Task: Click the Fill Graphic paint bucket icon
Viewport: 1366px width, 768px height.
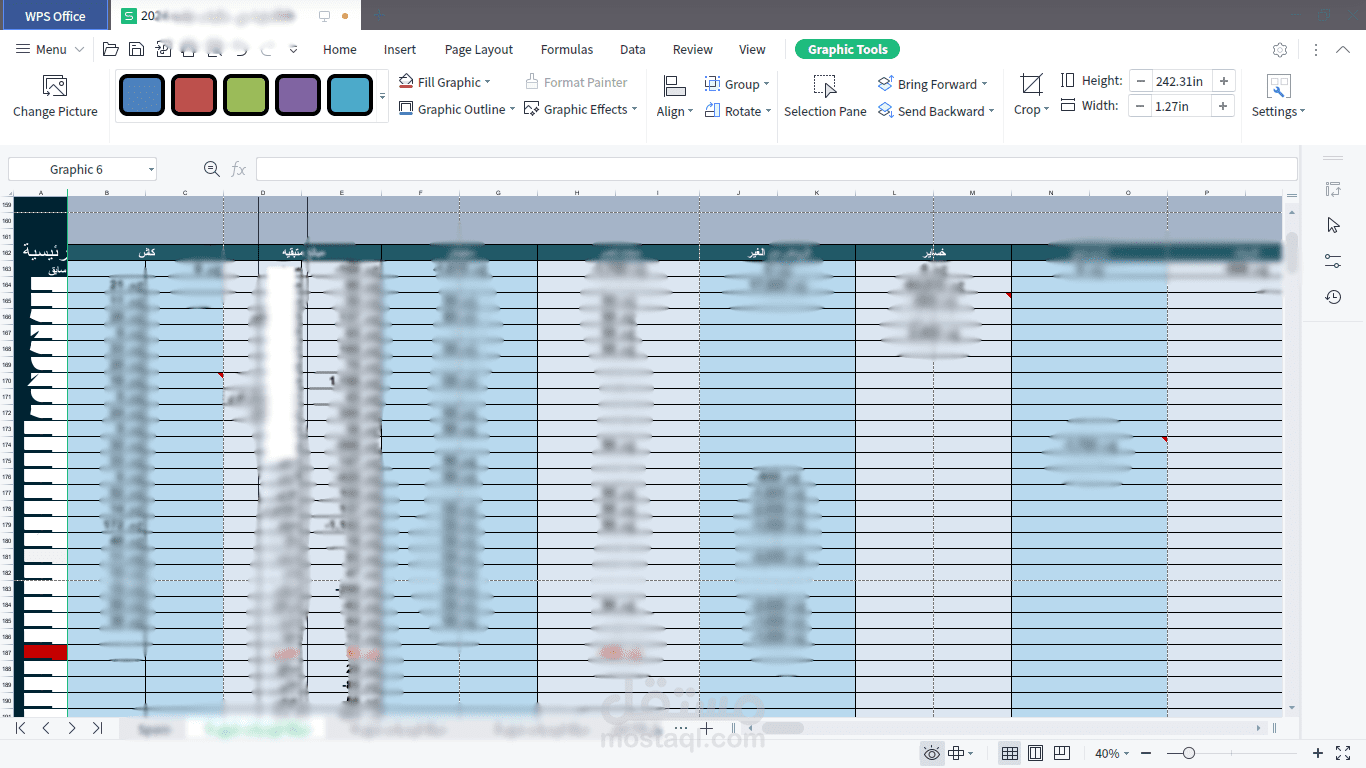Action: click(x=406, y=82)
